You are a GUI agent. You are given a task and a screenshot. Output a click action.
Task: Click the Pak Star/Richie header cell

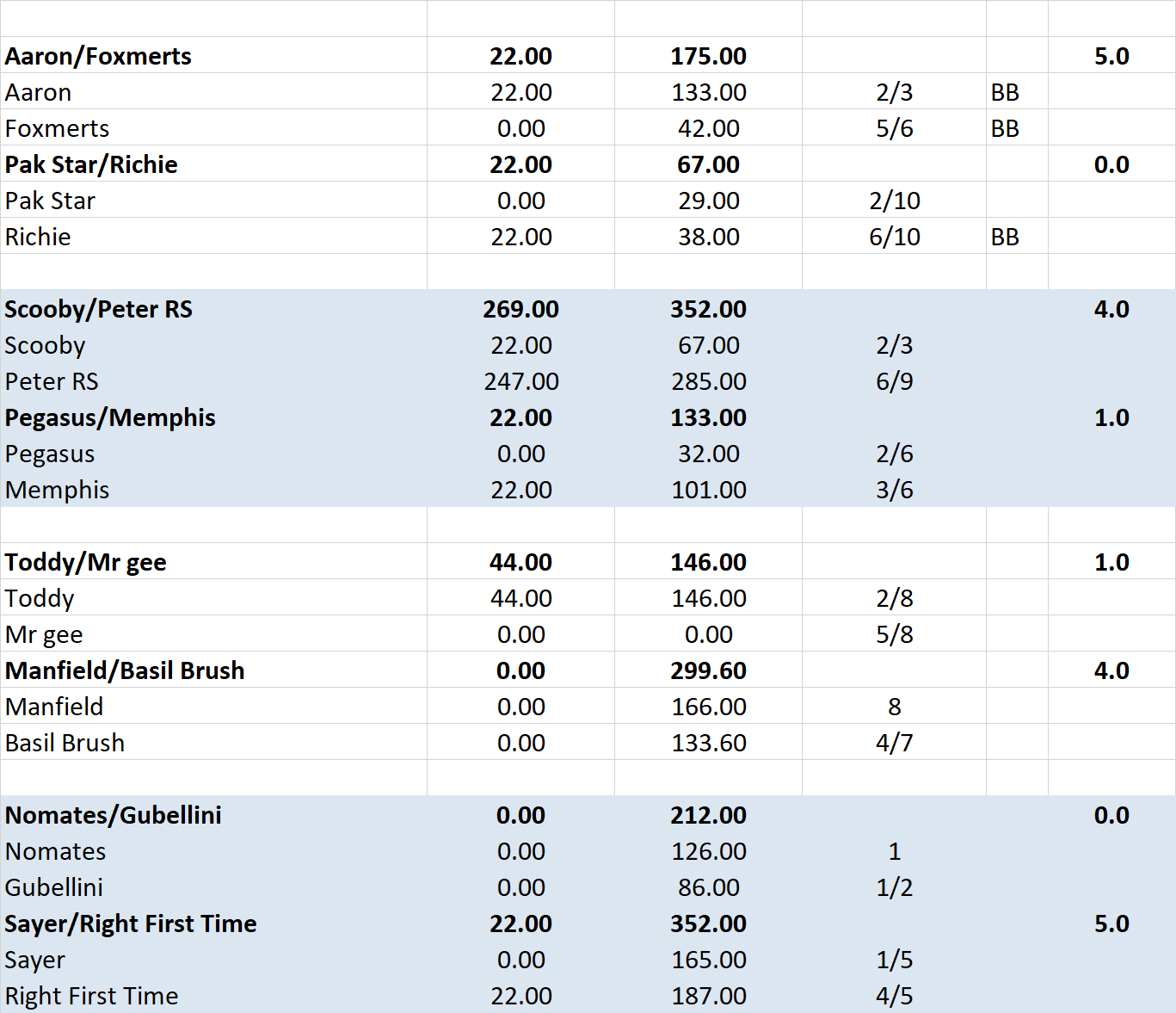[91, 164]
